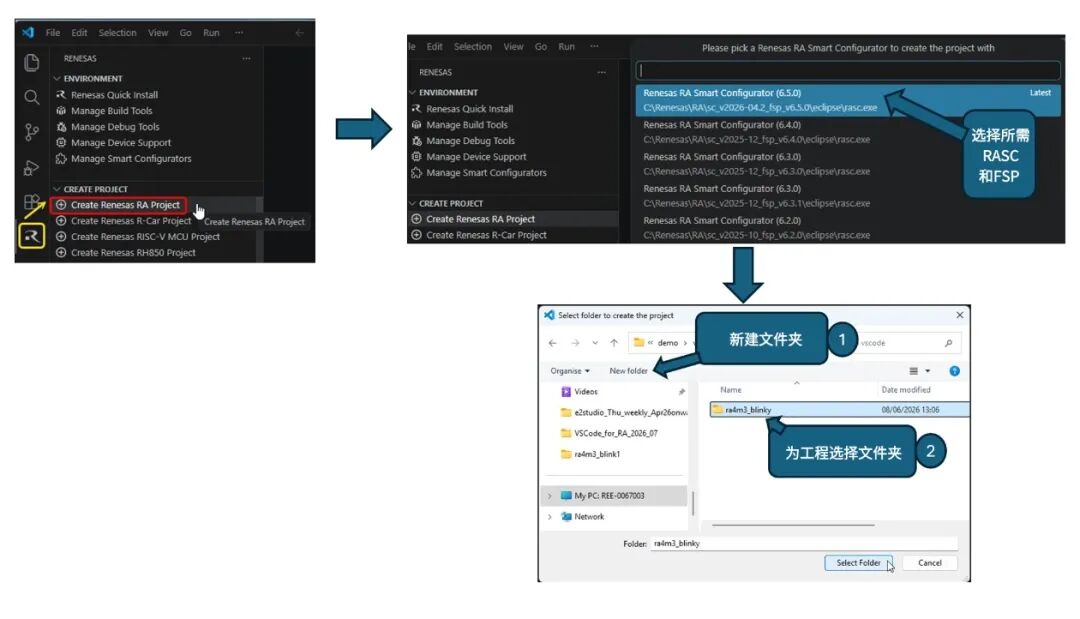Click Create Renesas RA Project in the first window

coord(125,204)
